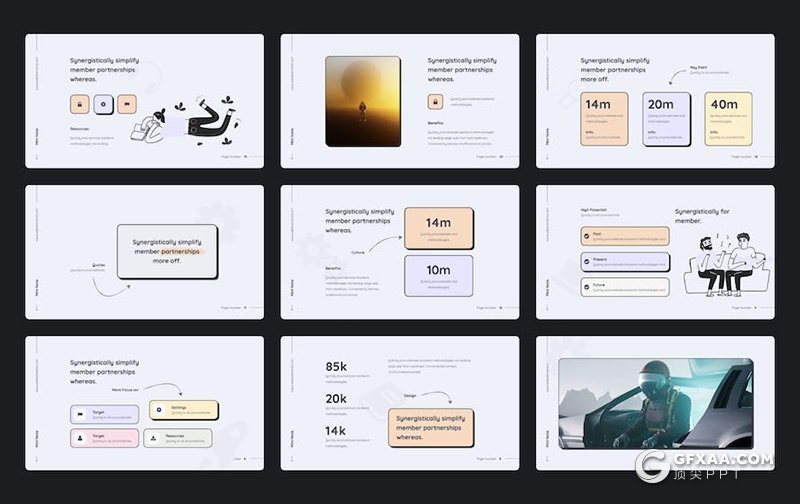Viewport: 800px width, 504px height.
Task: Click the GFXAA.COM watermark logo
Action: point(705,466)
